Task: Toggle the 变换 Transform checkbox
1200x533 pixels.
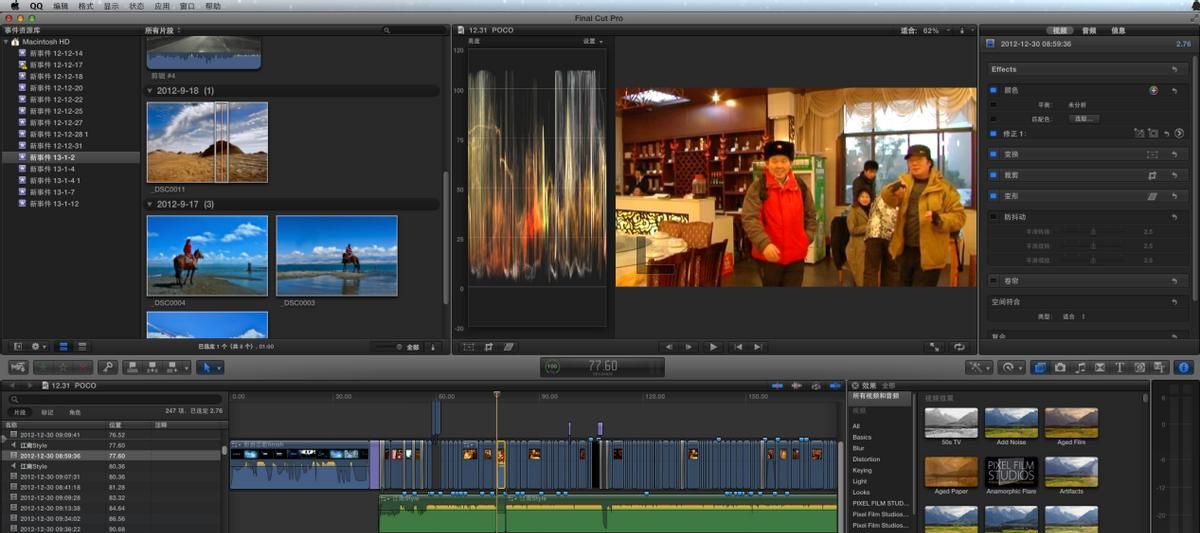Action: point(993,154)
